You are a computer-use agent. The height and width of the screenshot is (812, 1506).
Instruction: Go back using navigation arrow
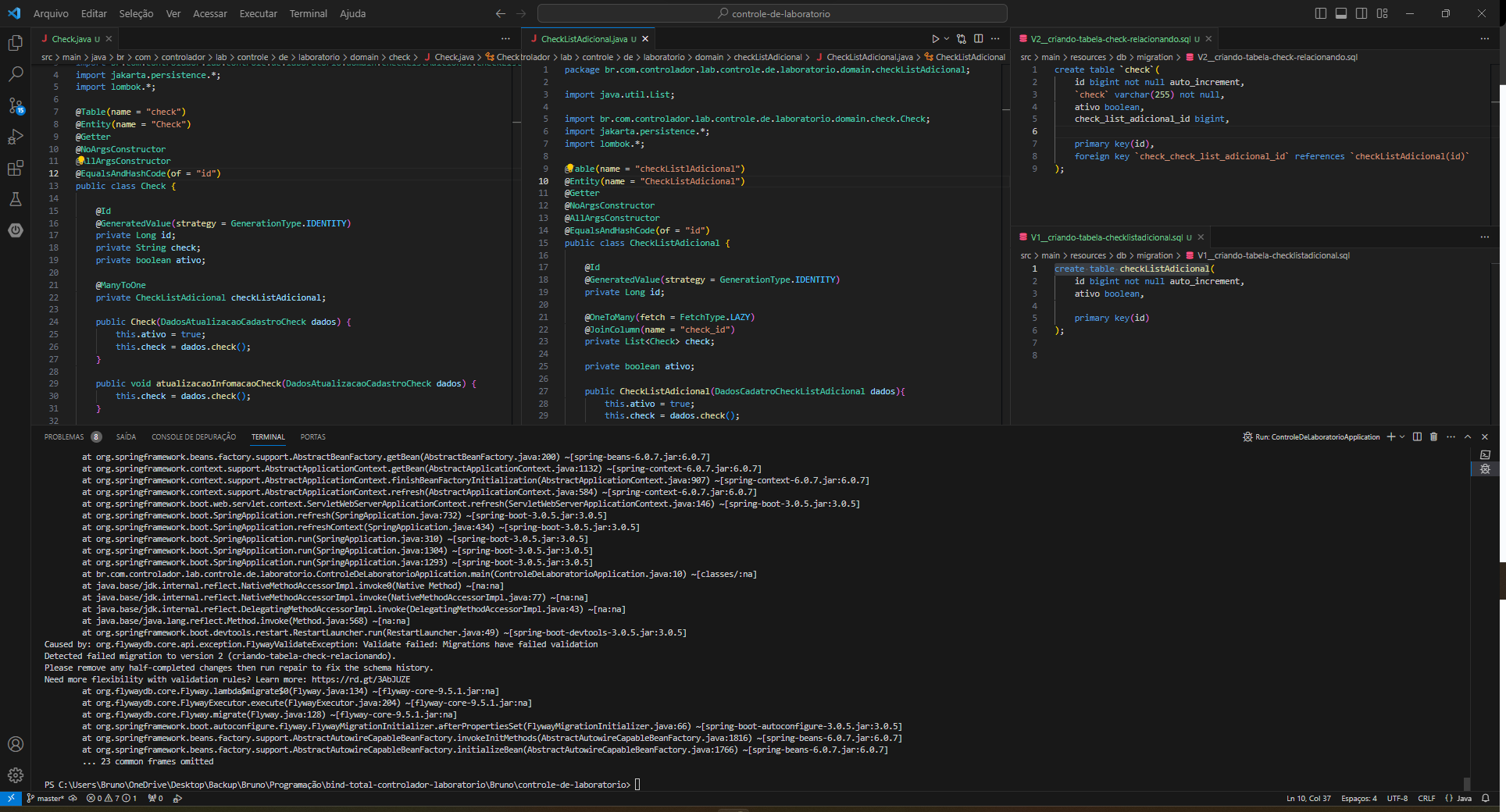[501, 13]
